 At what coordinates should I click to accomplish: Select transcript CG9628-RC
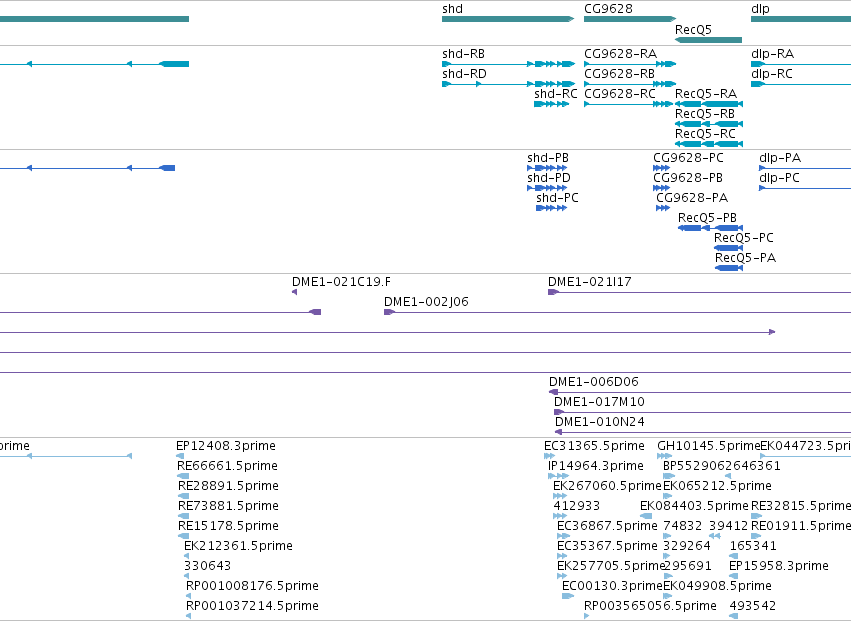coord(628,104)
